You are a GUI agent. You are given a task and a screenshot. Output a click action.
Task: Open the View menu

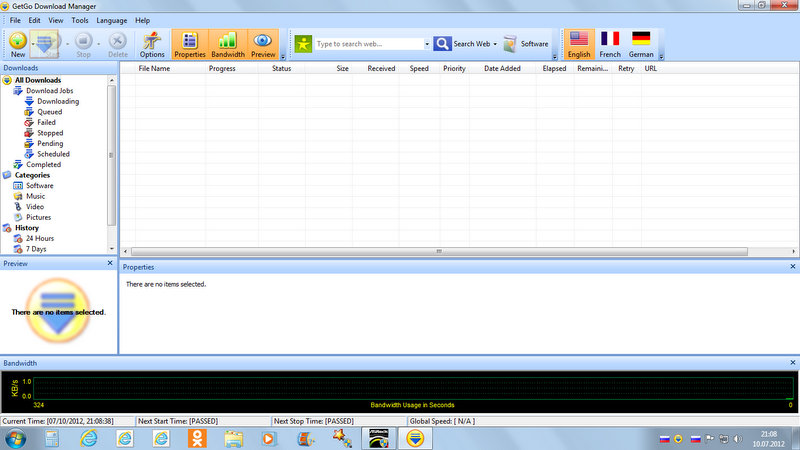(56, 20)
